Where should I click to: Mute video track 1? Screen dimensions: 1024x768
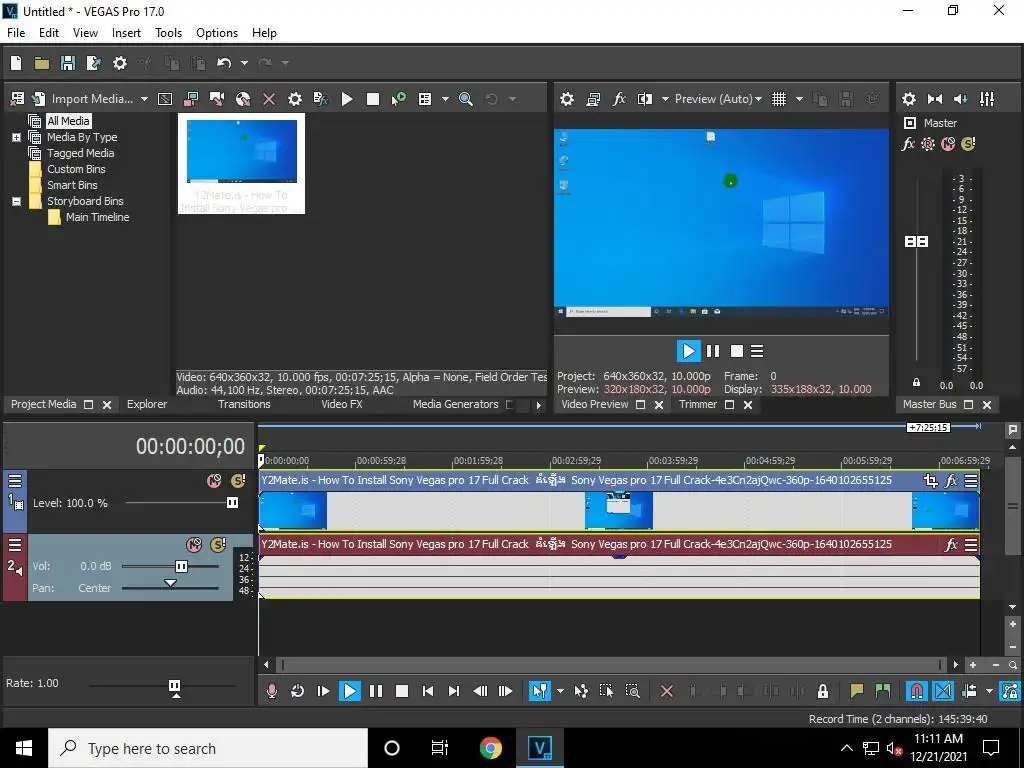click(214, 481)
